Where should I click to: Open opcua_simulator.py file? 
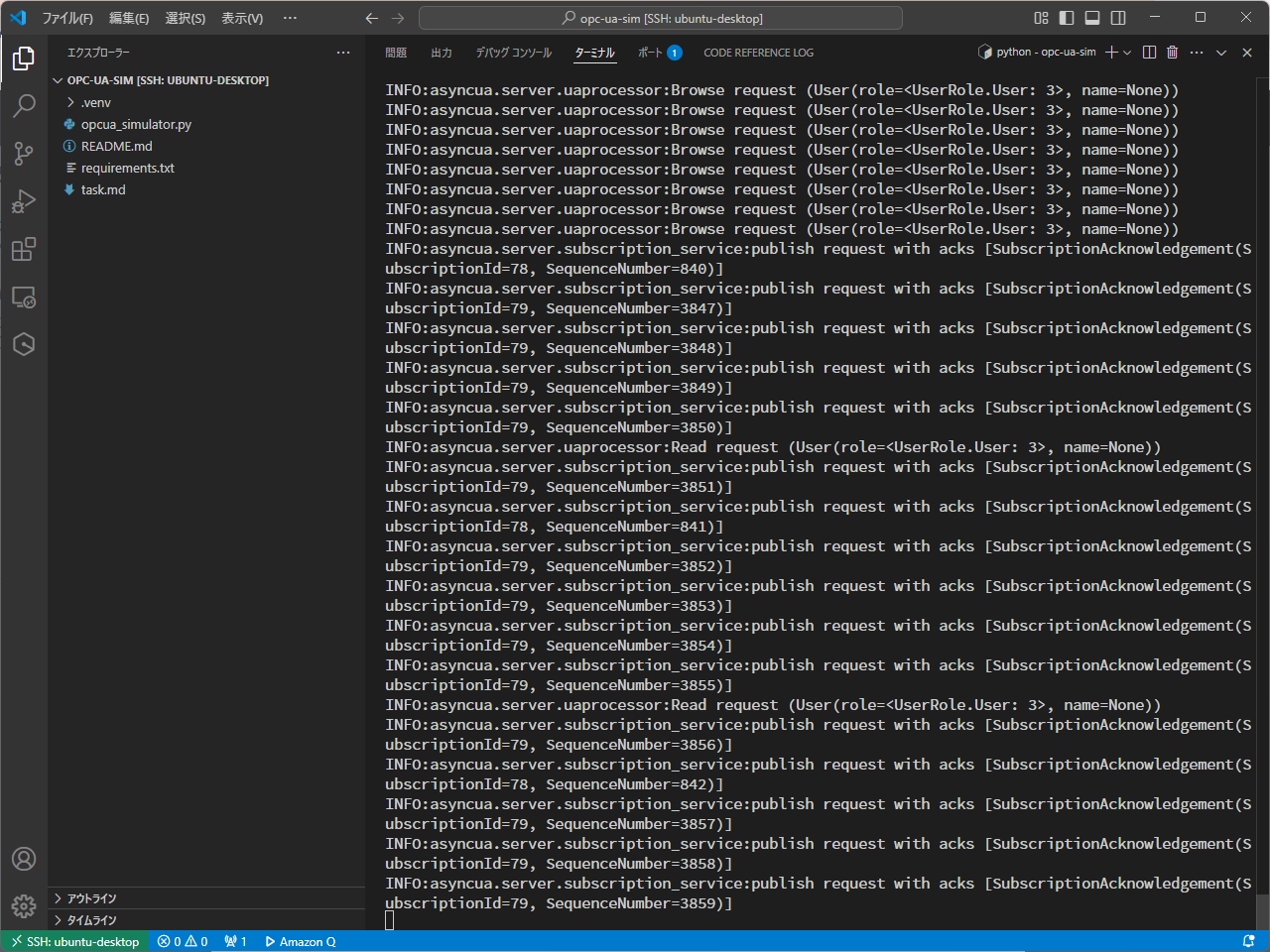206,124
